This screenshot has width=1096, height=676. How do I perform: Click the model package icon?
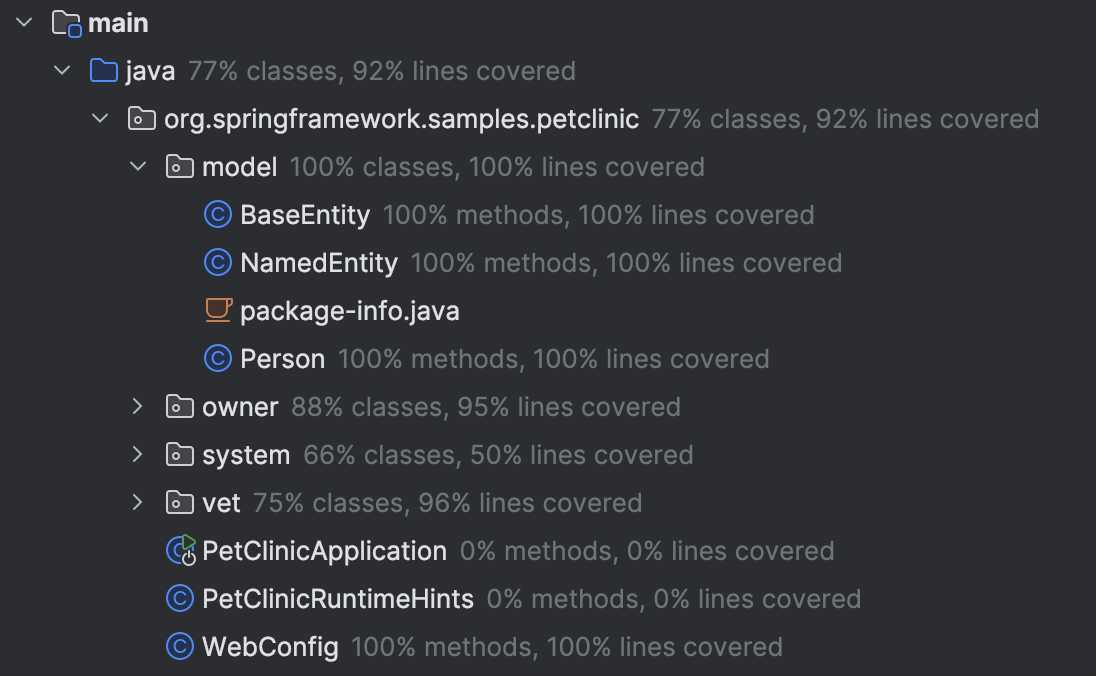180,166
